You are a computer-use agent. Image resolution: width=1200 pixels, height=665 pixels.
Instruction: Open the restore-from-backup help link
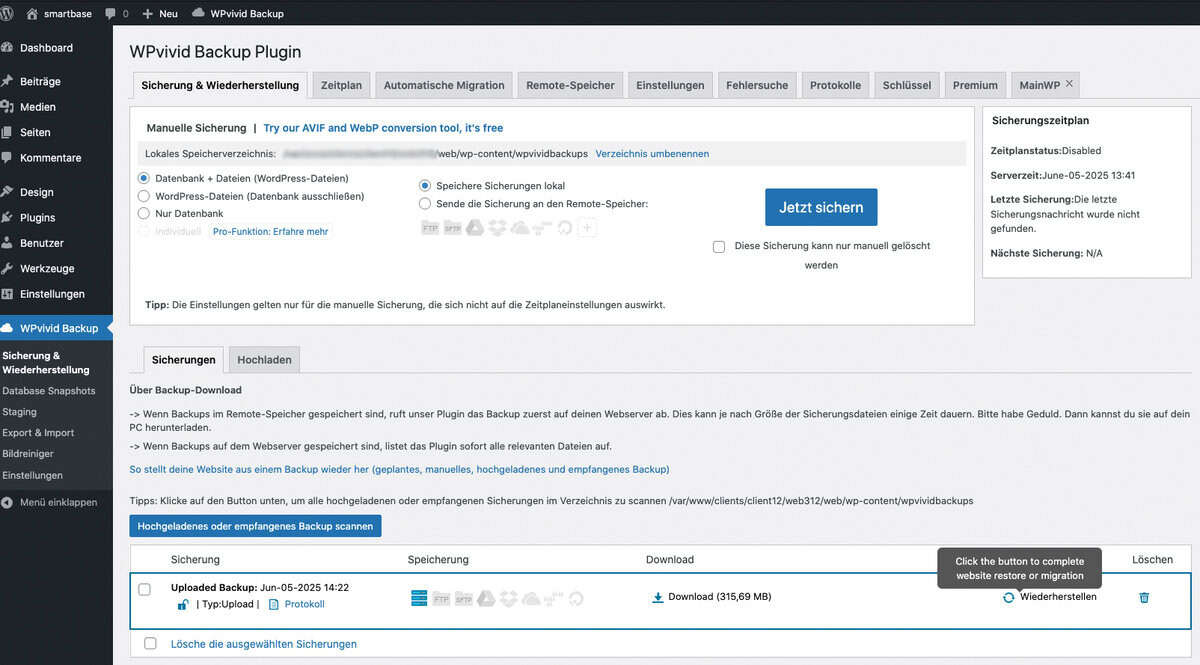(x=399, y=469)
